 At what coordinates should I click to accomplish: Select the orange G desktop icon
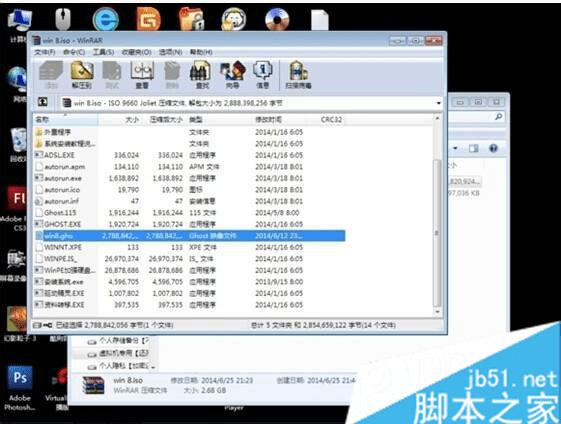click(148, 19)
